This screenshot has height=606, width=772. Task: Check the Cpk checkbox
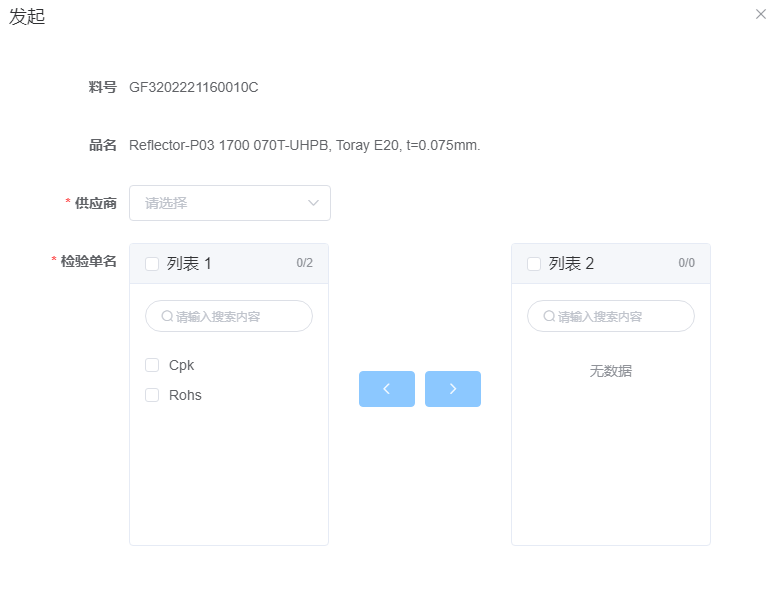[152, 365]
